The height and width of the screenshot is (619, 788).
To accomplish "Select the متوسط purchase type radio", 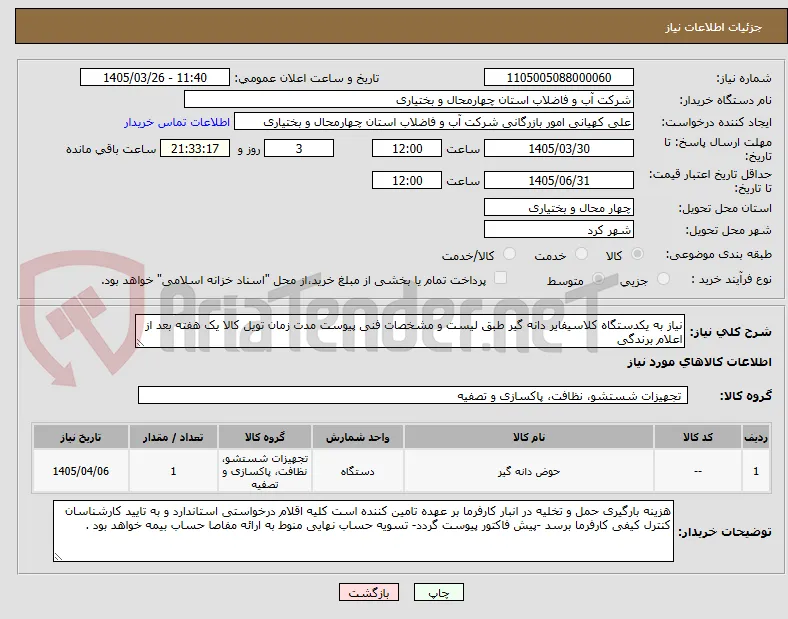I will 598,279.
